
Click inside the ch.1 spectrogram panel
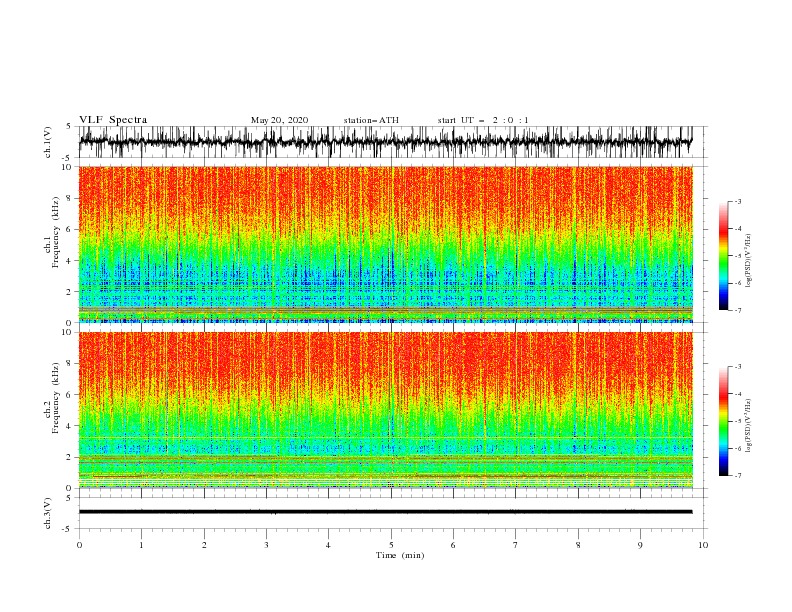click(385, 244)
